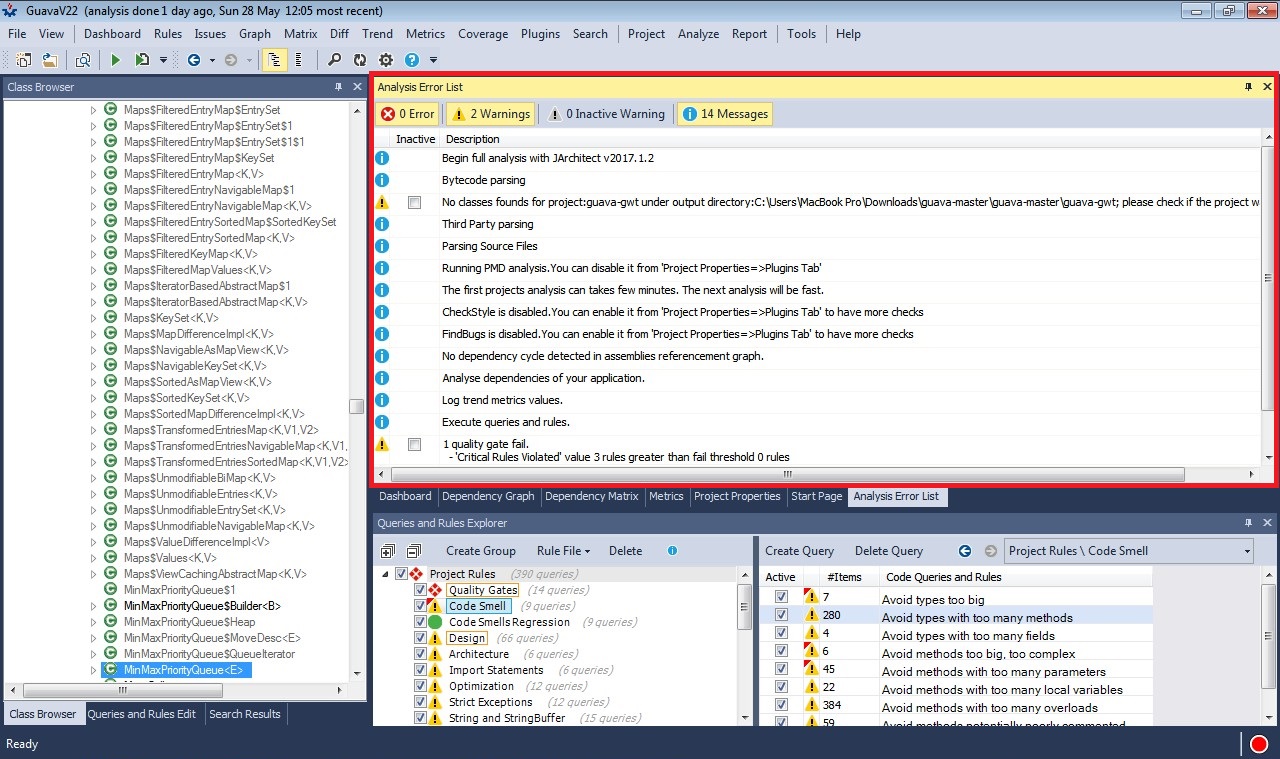Check the Inactive box for guava-gwt warning
Image resolution: width=1280 pixels, height=759 pixels.
414,203
